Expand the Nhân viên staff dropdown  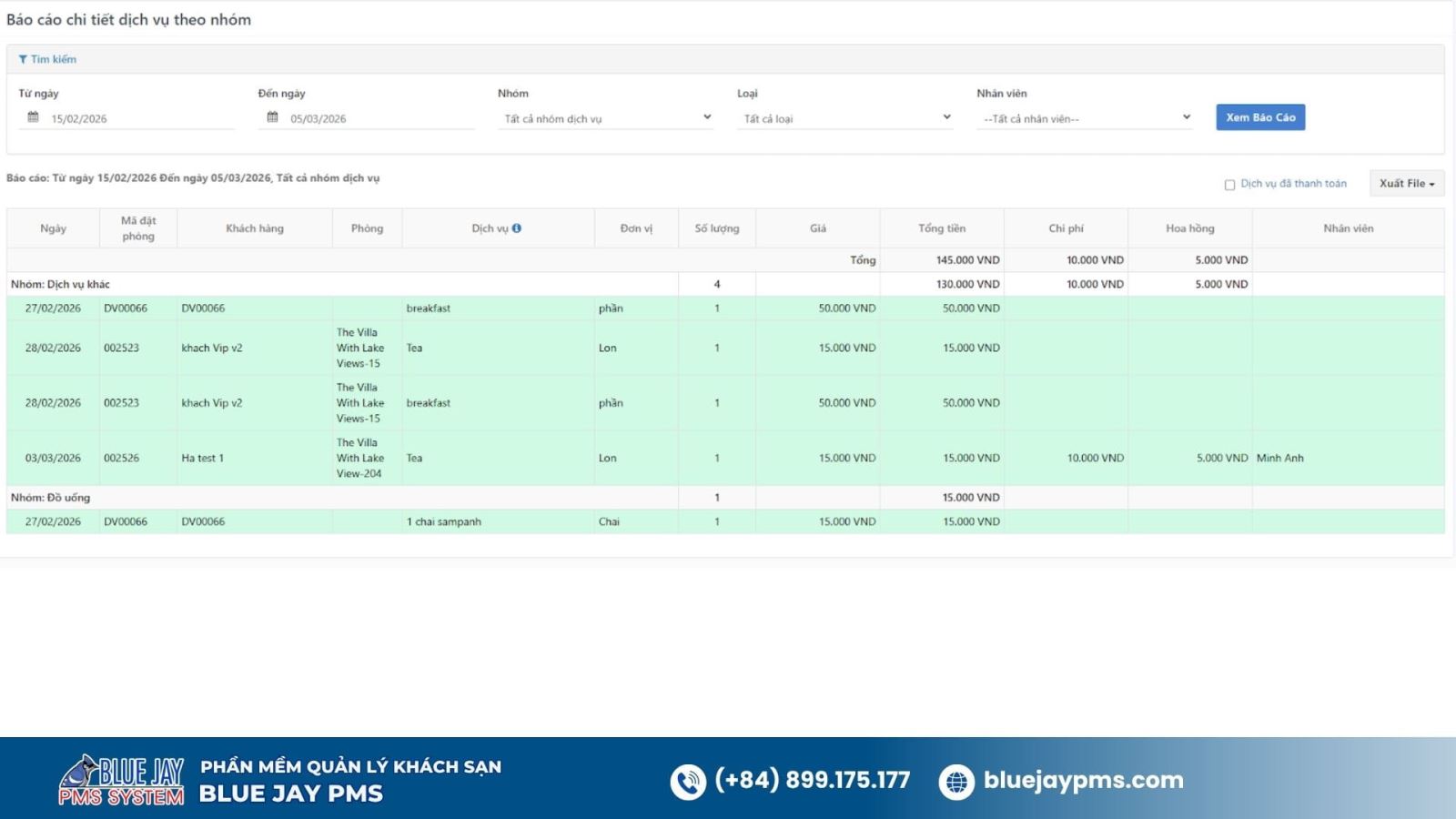(1084, 118)
